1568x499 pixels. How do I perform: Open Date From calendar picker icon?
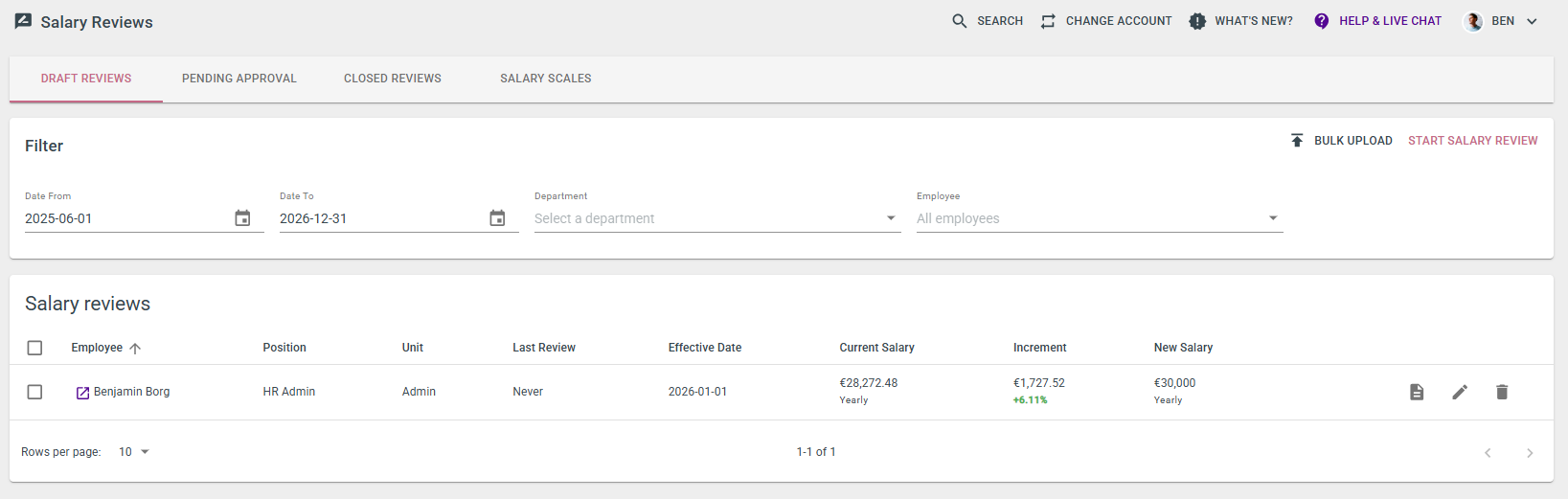point(243,218)
